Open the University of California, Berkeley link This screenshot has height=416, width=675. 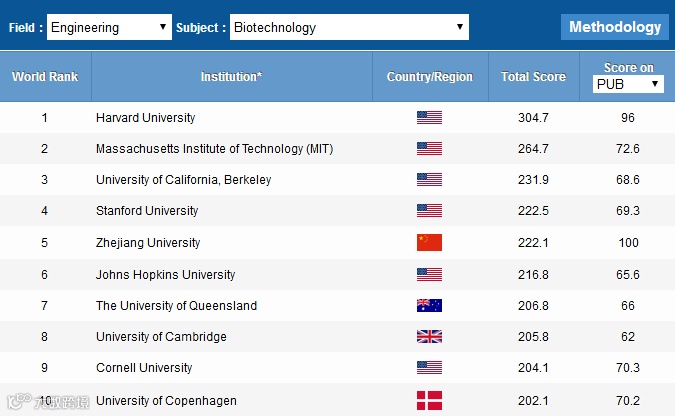pyautogui.click(x=184, y=180)
